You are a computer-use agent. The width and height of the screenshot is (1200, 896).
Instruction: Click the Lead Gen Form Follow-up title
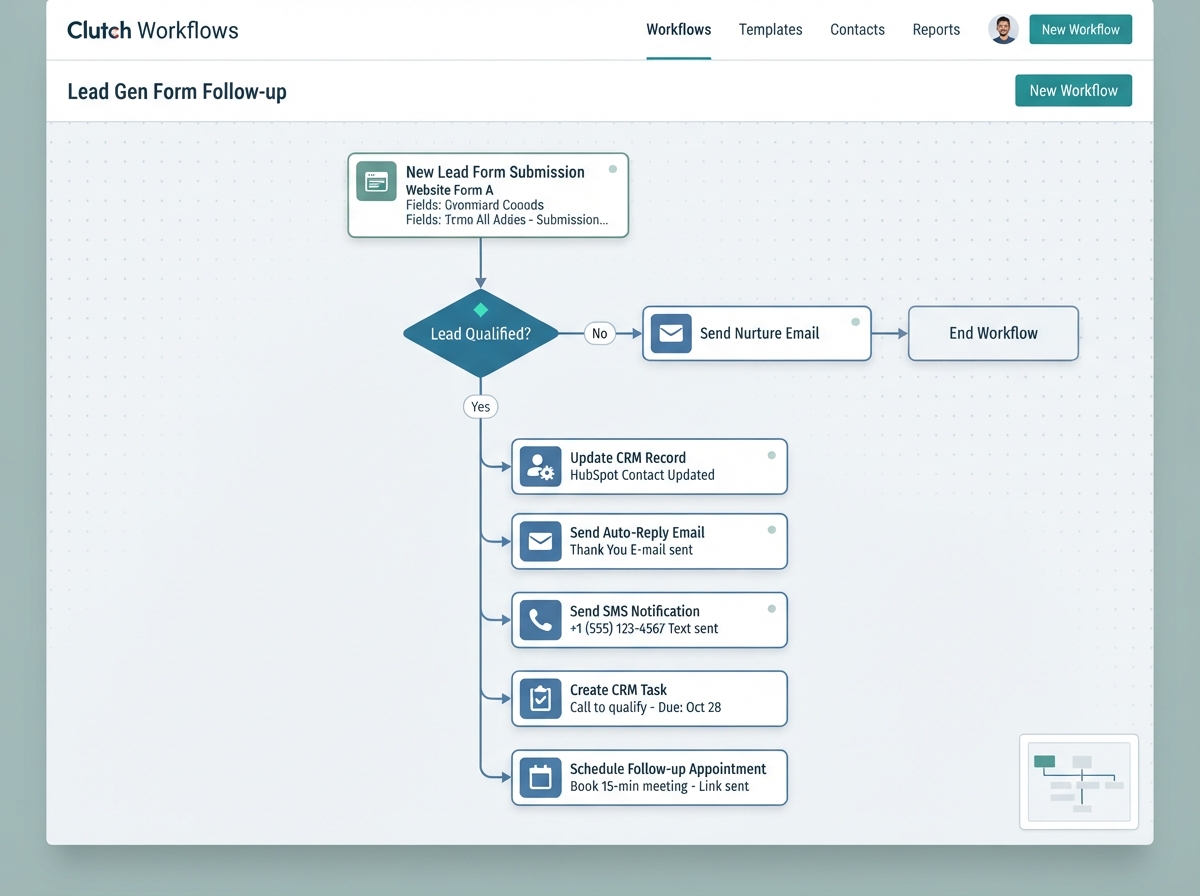click(x=177, y=92)
